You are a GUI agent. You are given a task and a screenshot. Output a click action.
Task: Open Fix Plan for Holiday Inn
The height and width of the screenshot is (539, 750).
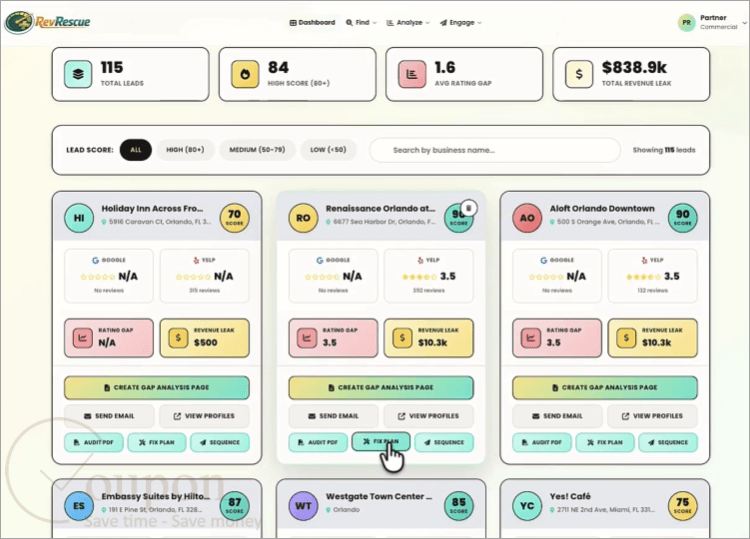click(x=157, y=442)
